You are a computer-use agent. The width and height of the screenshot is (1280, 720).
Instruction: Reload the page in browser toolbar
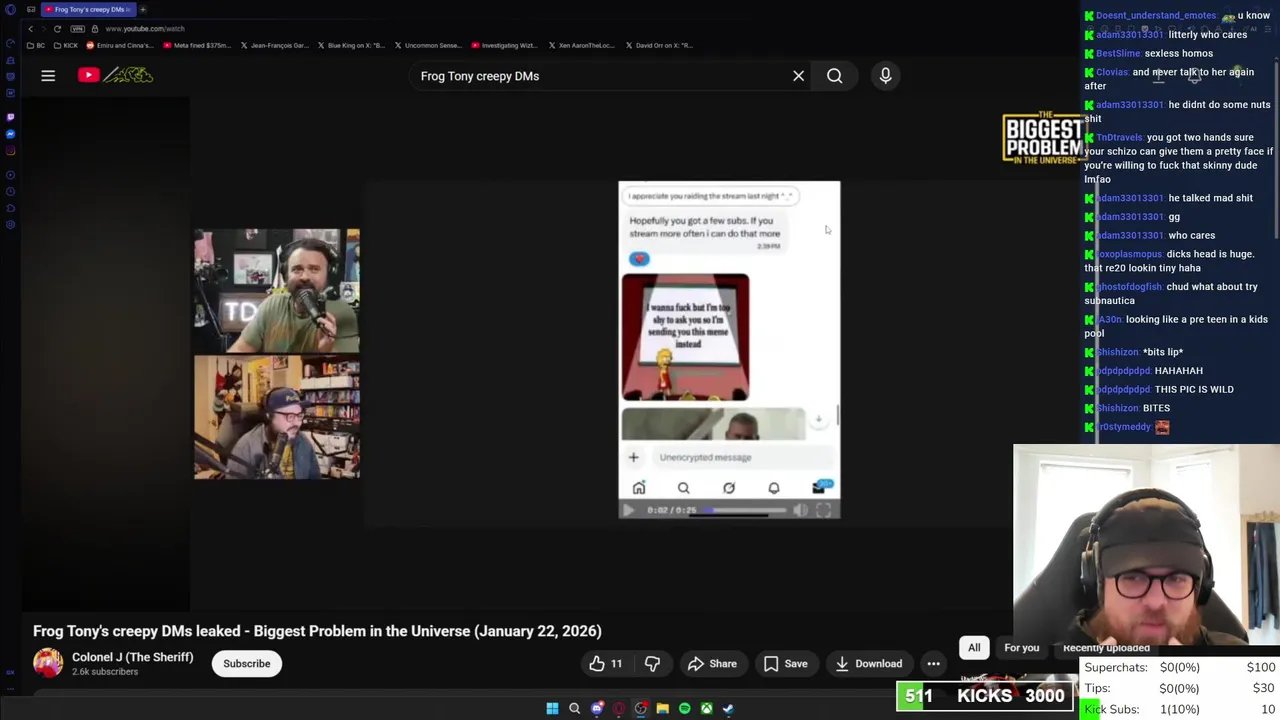click(57, 29)
